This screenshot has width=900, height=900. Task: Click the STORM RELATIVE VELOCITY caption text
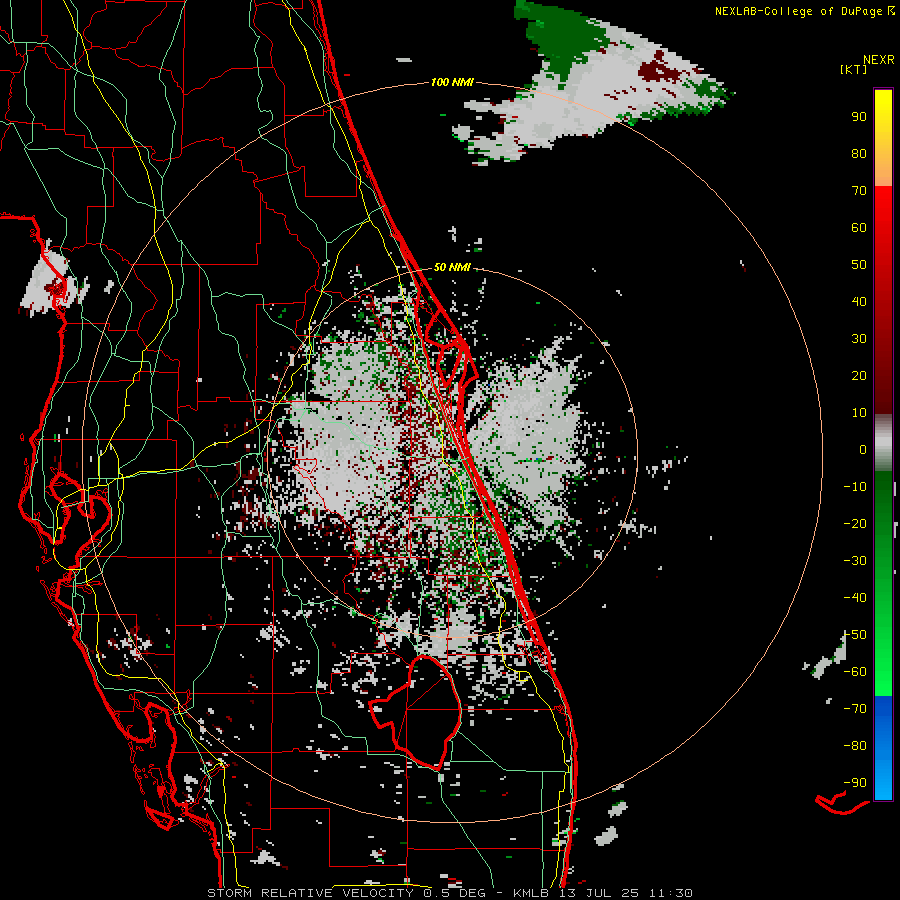click(310, 893)
